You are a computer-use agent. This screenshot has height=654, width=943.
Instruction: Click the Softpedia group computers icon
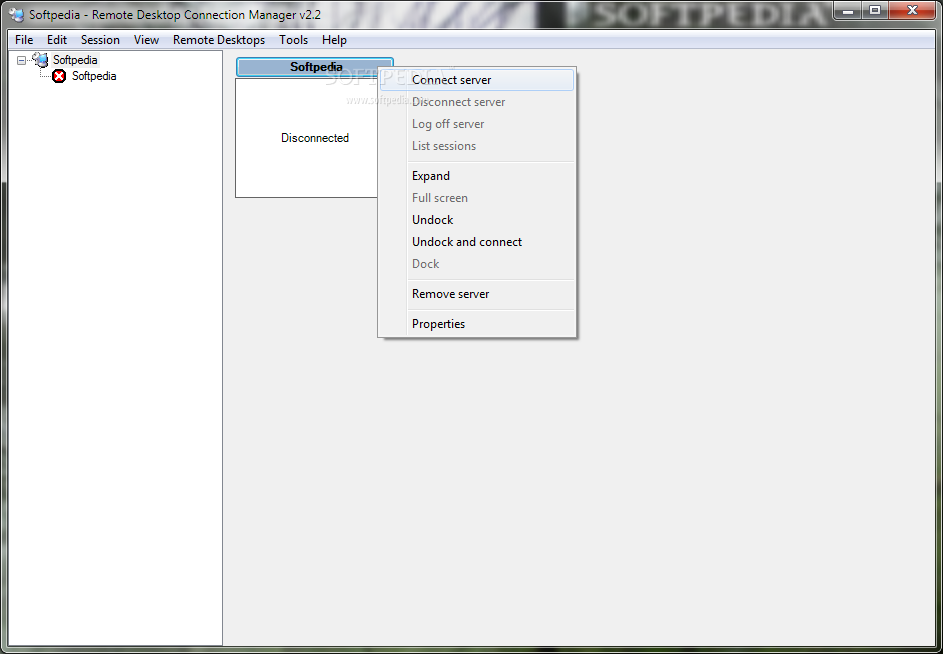40,60
